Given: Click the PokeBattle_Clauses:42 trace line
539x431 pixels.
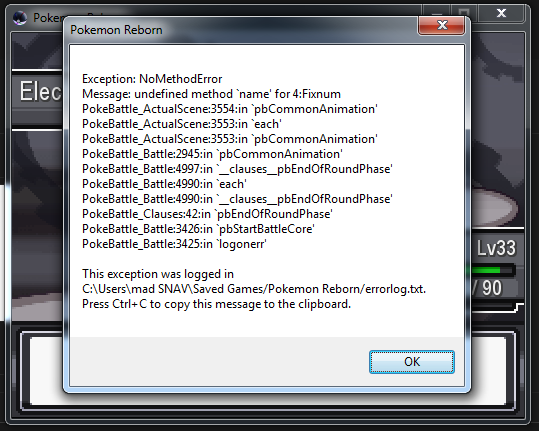Looking at the screenshot, I should coord(207,214).
